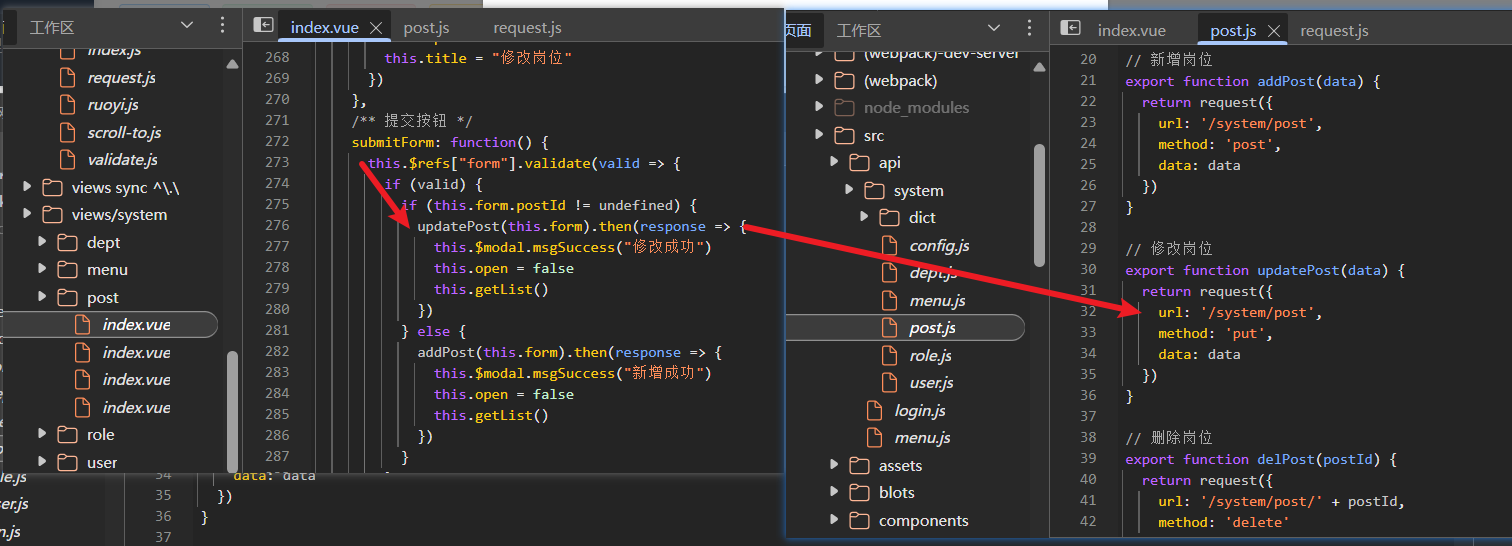Expand the views sync folder arrow
Image resolution: width=1512 pixels, height=546 pixels.
coord(27,187)
